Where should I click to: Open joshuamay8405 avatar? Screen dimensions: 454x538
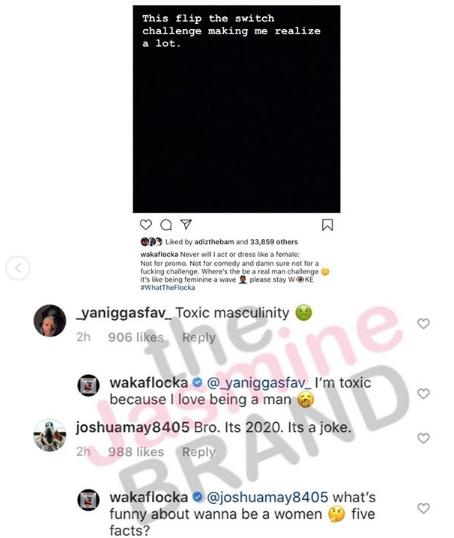click(50, 435)
